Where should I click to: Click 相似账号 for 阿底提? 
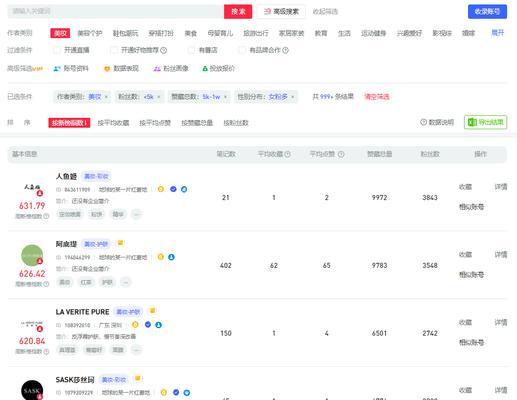pyautogui.click(x=471, y=275)
